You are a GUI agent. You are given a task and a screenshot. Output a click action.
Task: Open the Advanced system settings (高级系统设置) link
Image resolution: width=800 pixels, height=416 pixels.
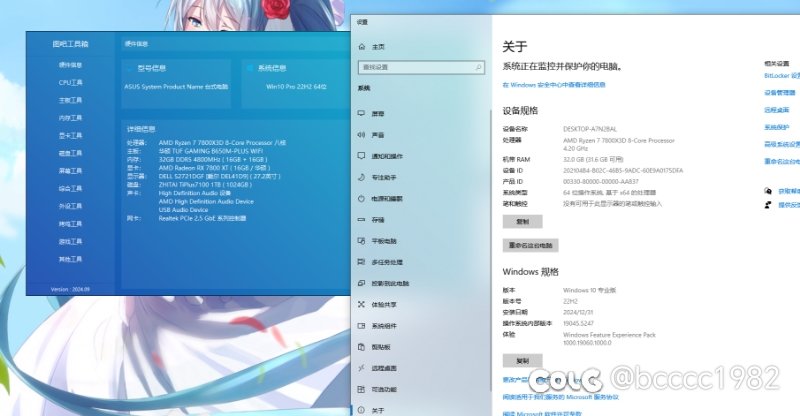point(782,144)
